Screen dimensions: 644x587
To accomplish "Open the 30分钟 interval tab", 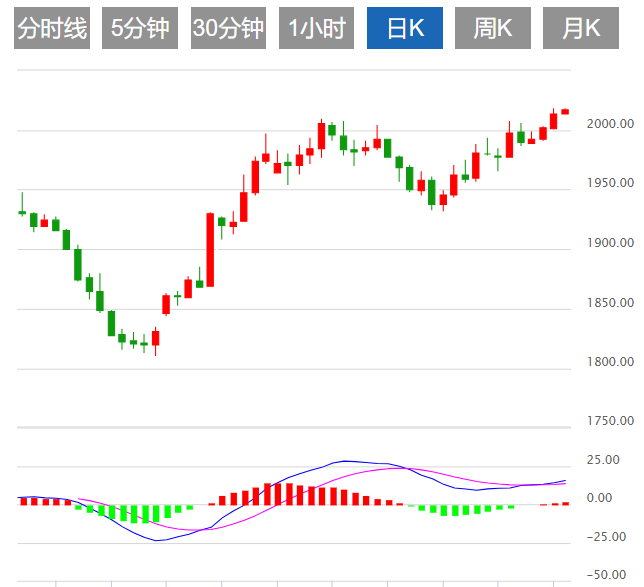I will (228, 28).
